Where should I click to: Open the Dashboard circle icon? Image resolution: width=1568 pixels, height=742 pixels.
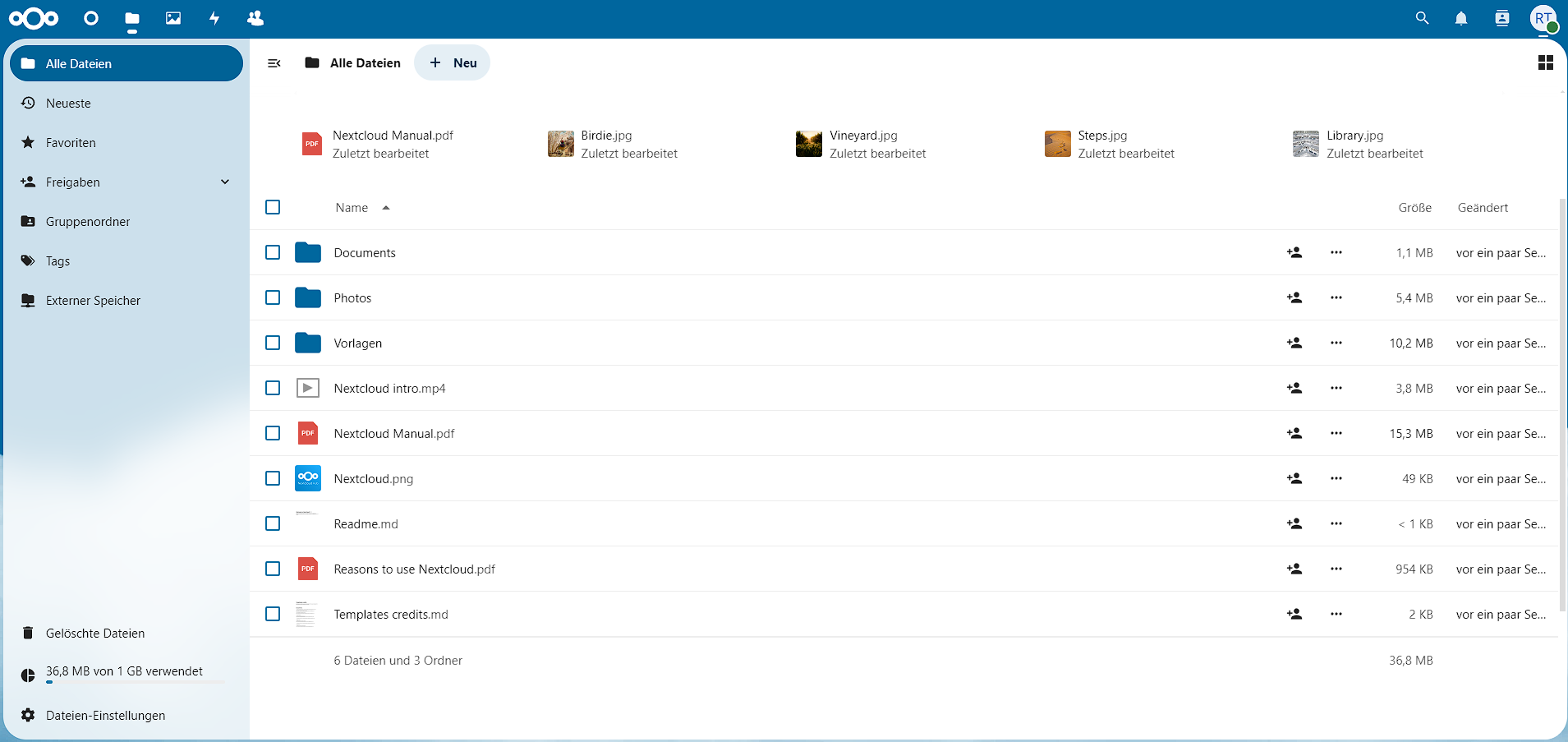coord(91,18)
